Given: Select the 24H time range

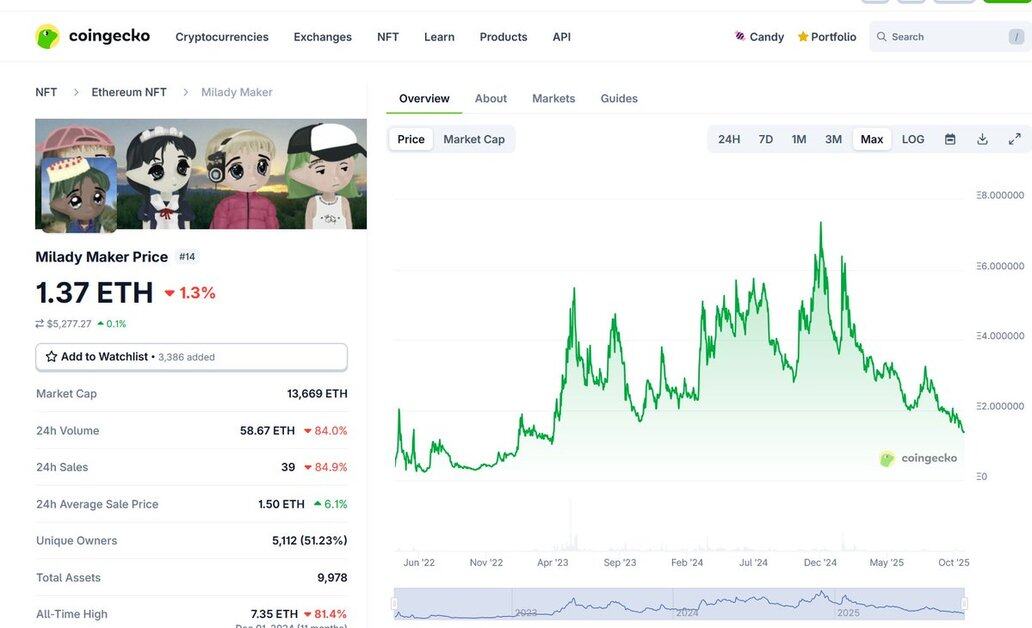Looking at the screenshot, I should point(729,139).
